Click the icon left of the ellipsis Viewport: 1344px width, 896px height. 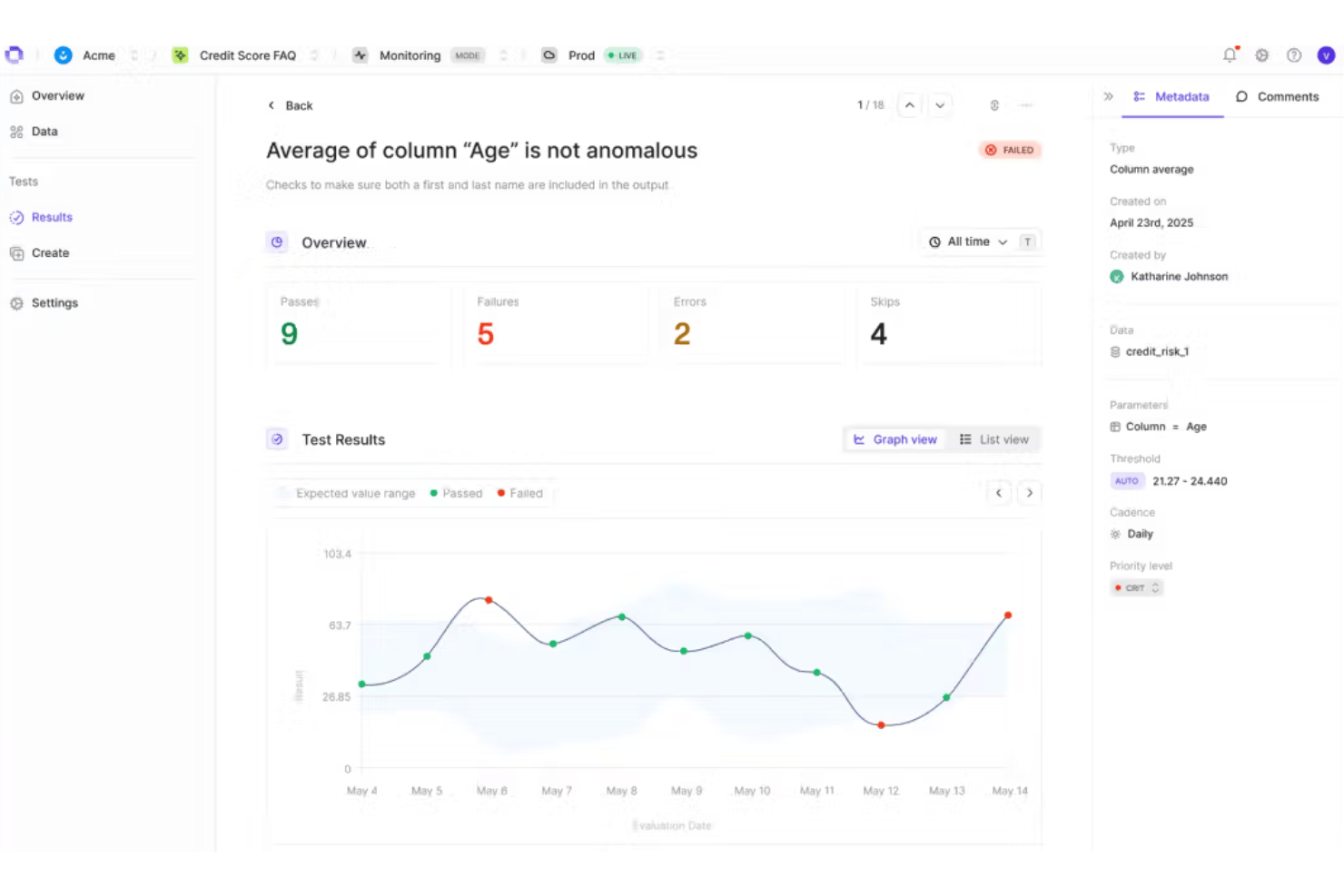994,105
